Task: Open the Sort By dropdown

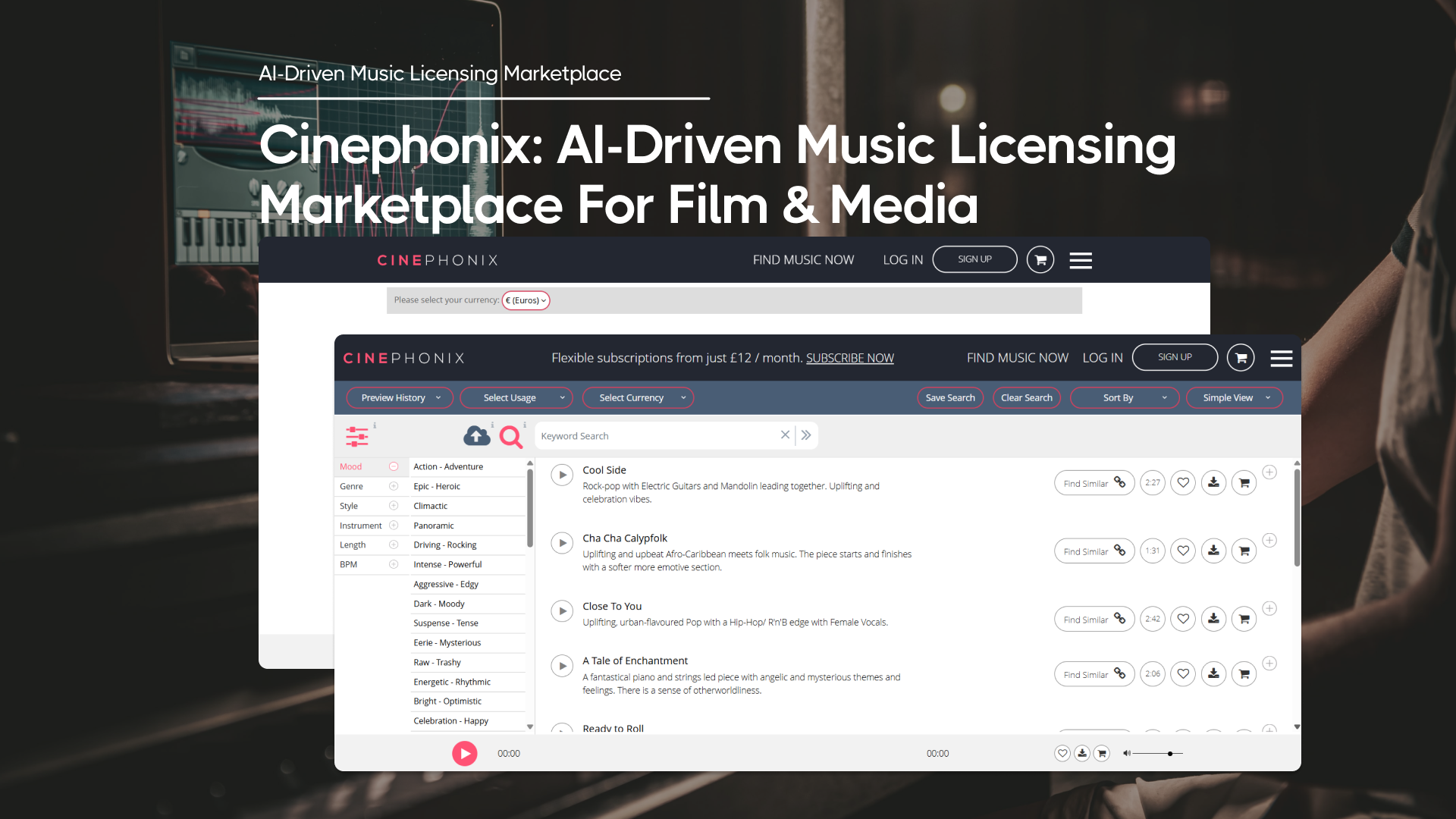Action: point(1125,398)
